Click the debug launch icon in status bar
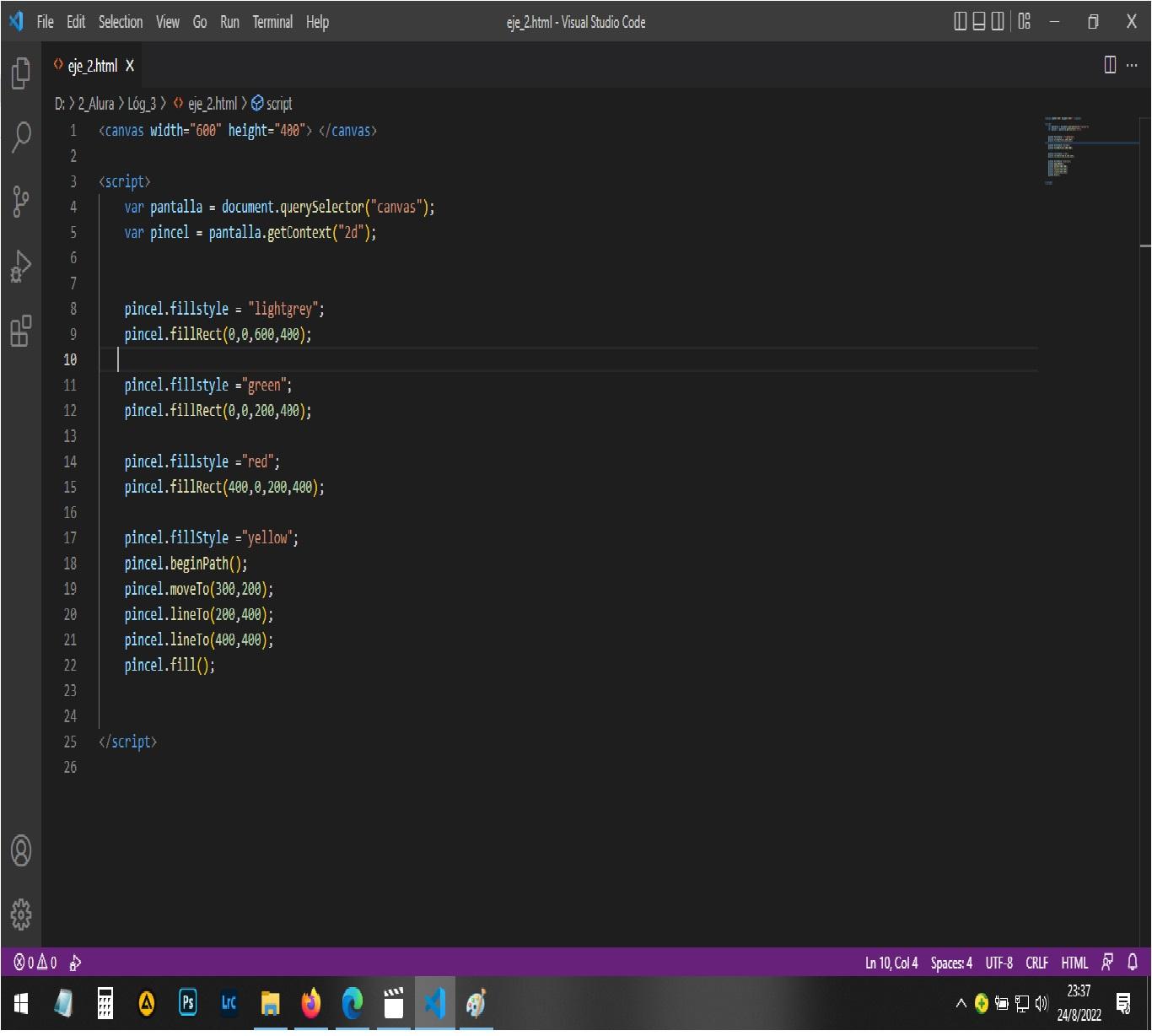Image resolution: width=1152 pixels, height=1036 pixels. pos(75,962)
